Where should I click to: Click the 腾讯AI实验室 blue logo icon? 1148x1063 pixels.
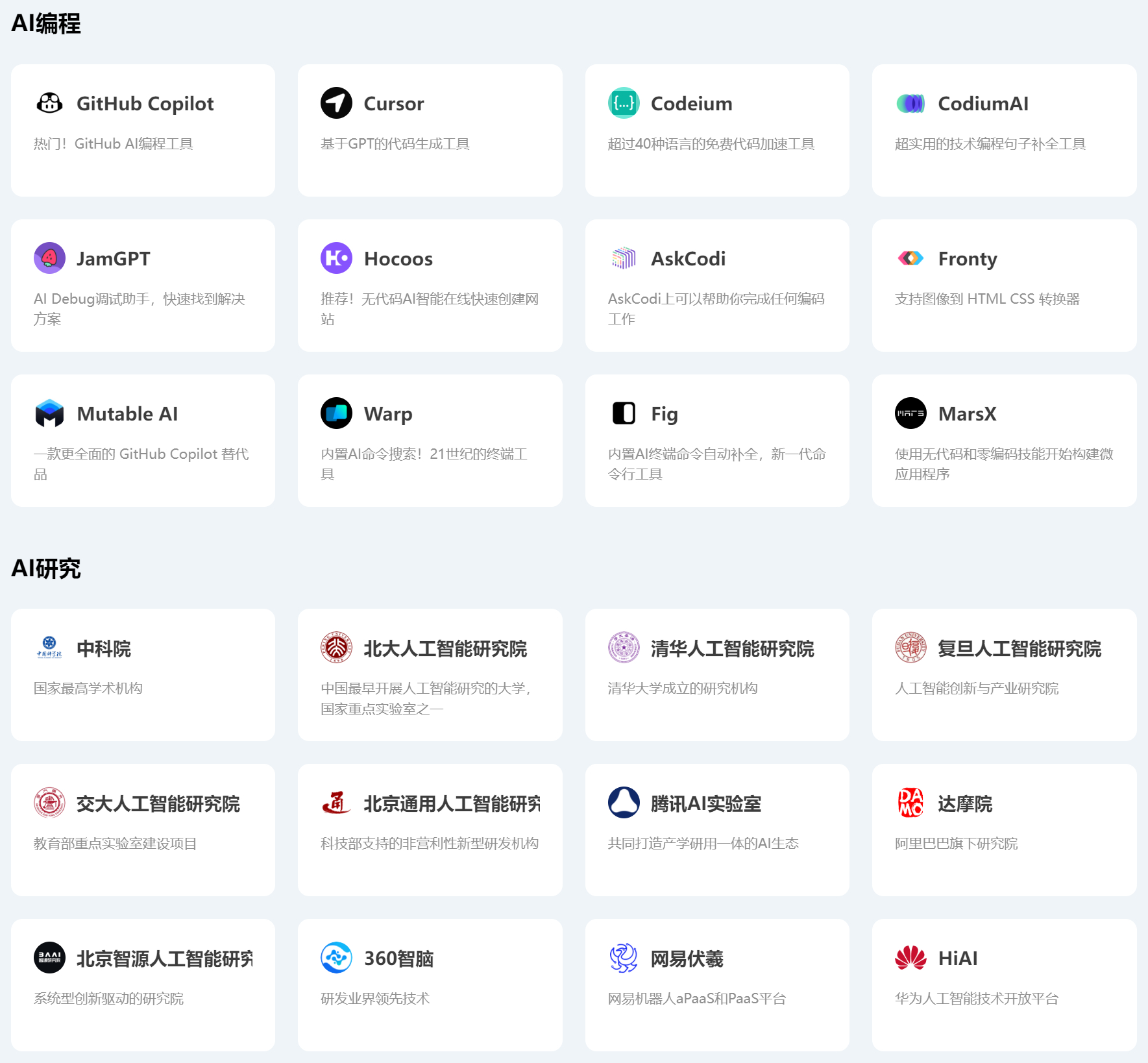pyautogui.click(x=624, y=803)
